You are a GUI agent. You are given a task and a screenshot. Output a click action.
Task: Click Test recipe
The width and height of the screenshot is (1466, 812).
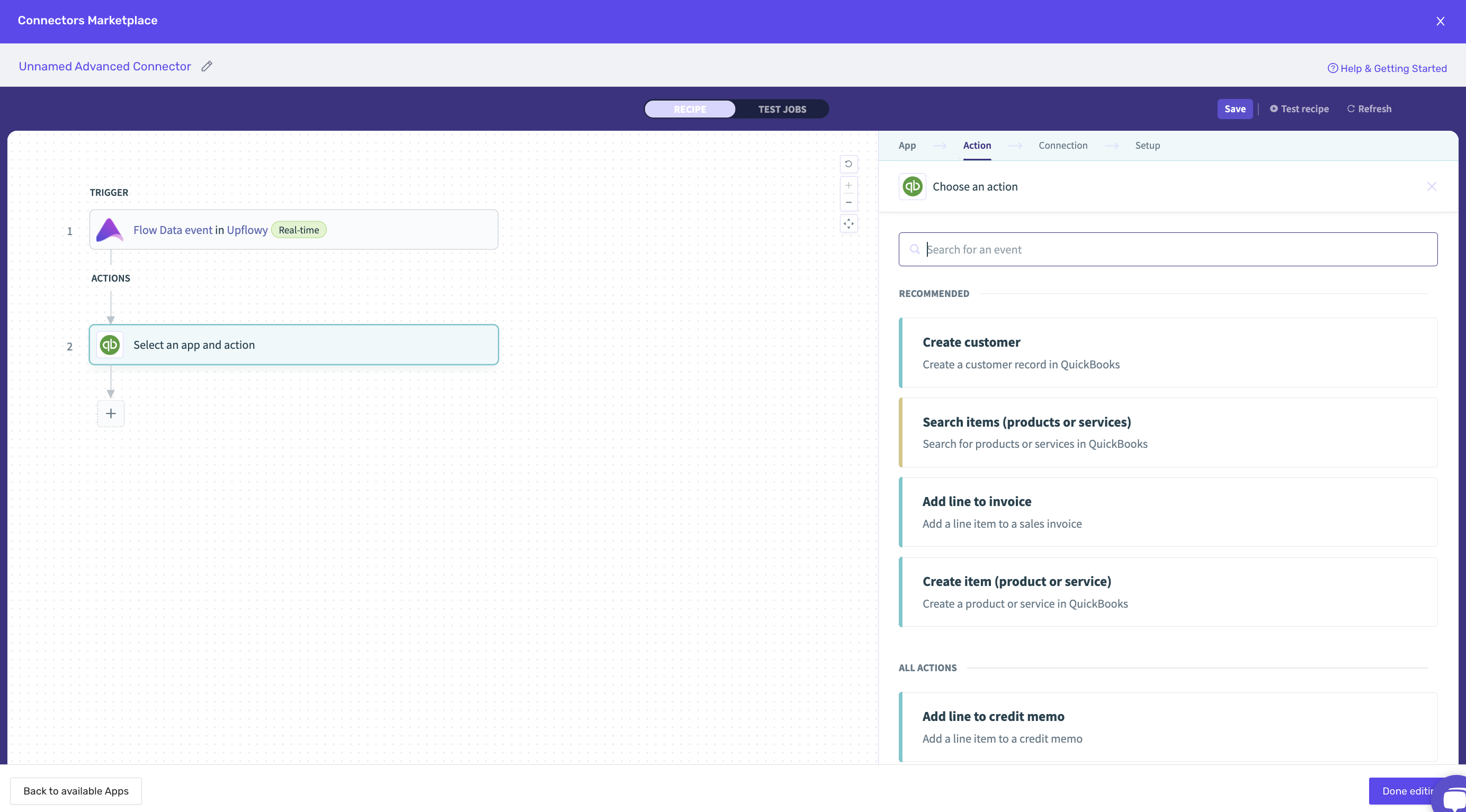click(x=1299, y=109)
